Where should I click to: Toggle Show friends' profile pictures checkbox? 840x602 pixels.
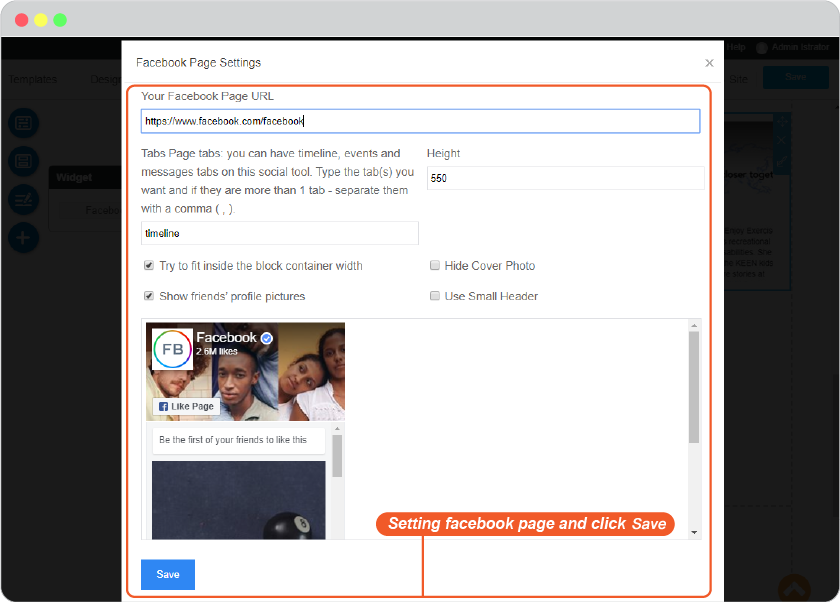149,296
